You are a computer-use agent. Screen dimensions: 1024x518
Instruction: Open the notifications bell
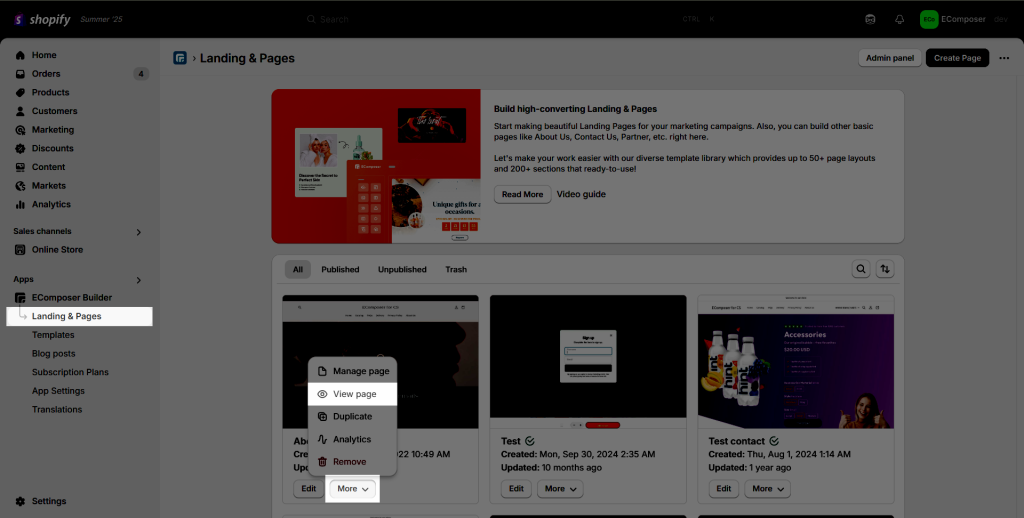(899, 20)
